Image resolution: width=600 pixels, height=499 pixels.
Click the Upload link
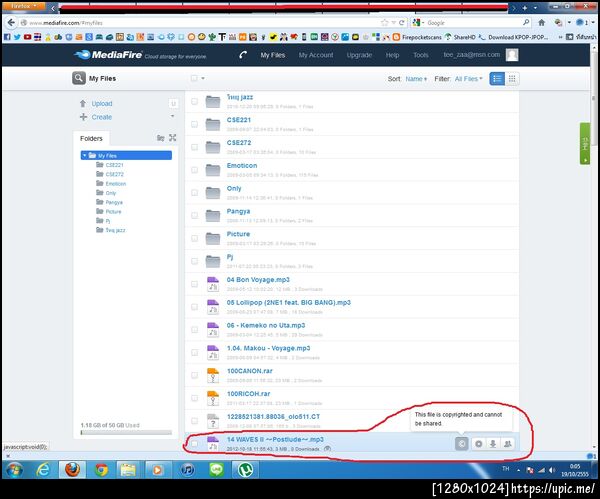pos(102,104)
